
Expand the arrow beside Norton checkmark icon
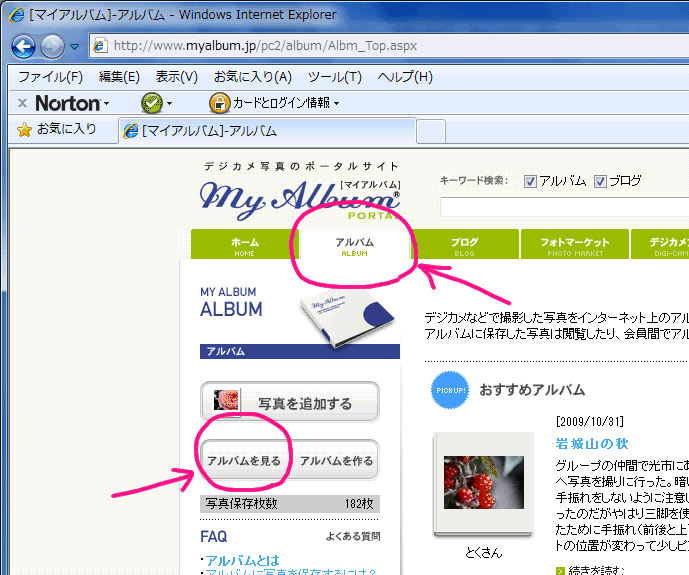click(x=170, y=104)
